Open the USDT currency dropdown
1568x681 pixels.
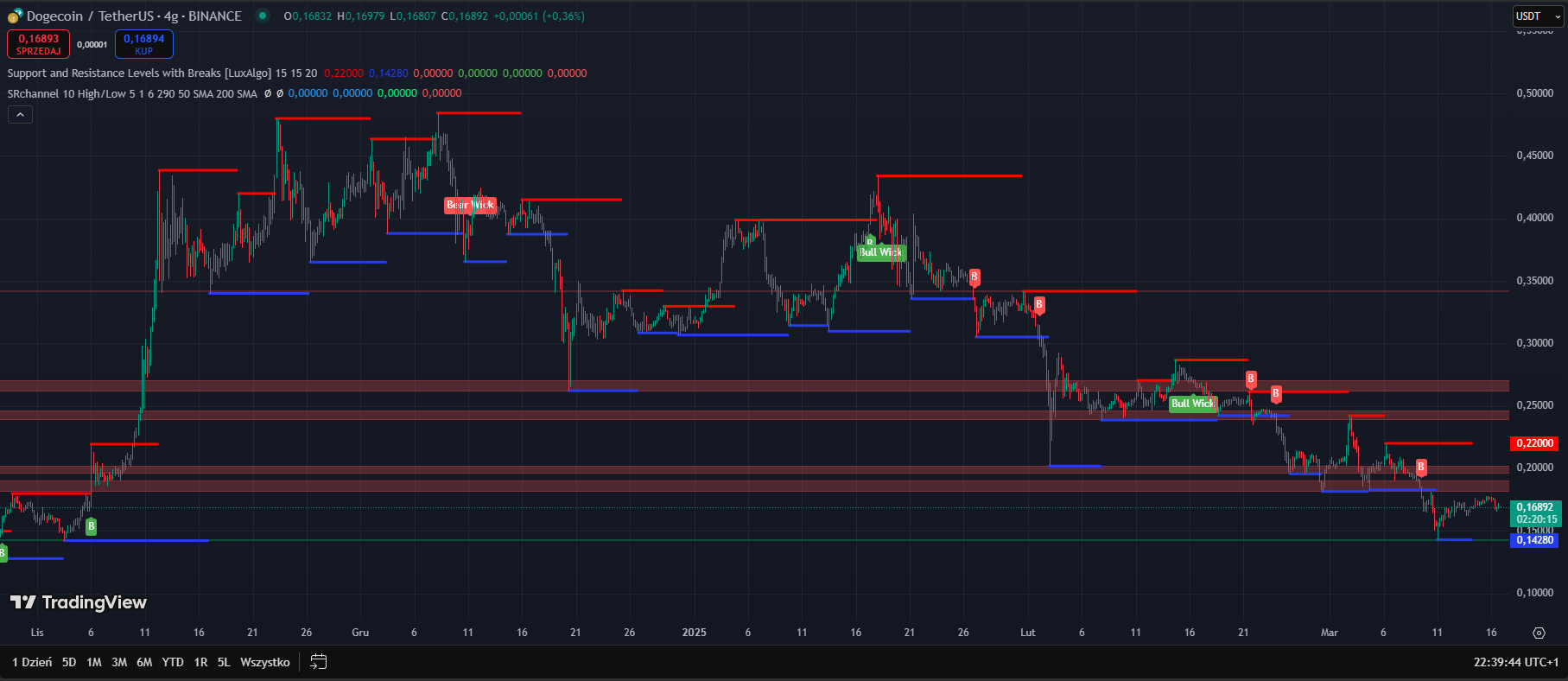1538,16
